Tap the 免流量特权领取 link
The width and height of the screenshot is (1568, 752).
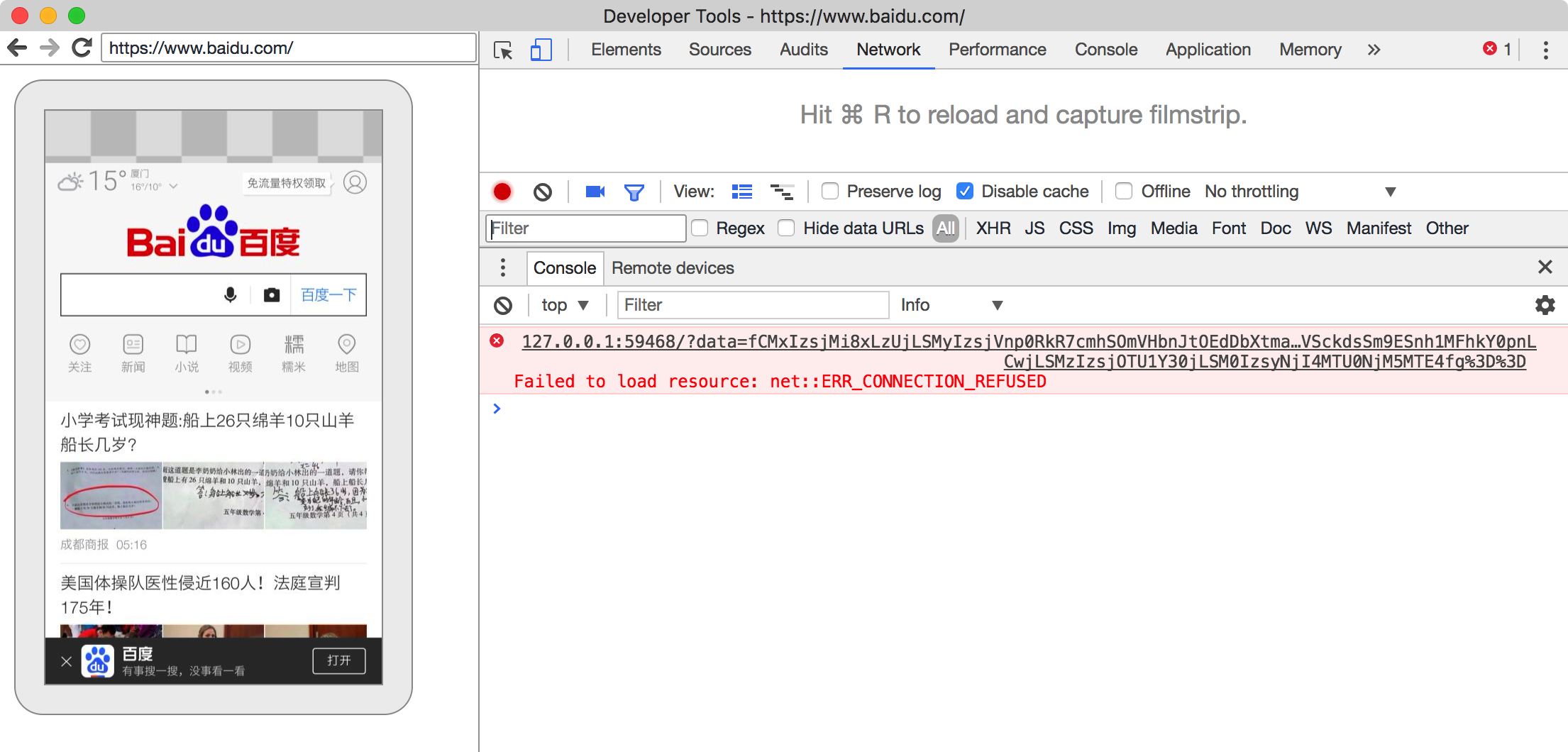pos(287,183)
